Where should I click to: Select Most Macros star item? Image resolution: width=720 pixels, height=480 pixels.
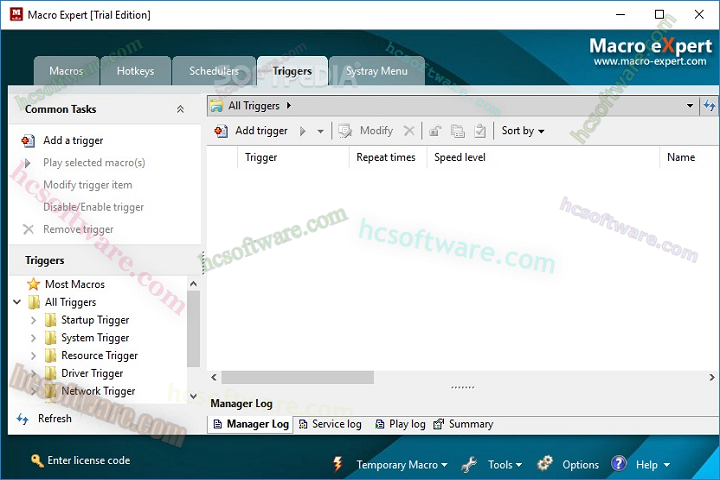click(x=75, y=284)
